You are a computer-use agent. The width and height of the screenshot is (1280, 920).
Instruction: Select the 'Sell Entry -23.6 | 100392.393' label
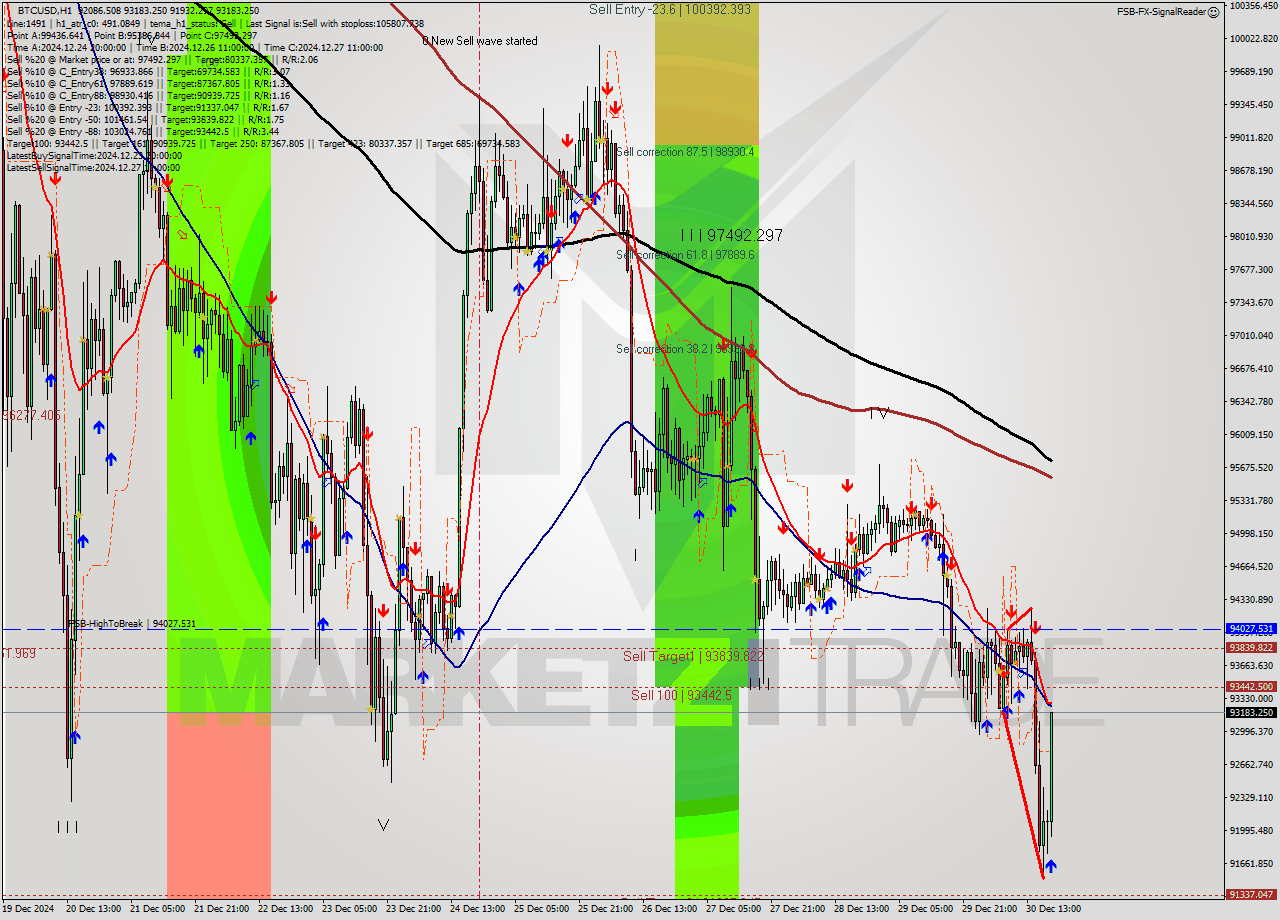tap(669, 9)
